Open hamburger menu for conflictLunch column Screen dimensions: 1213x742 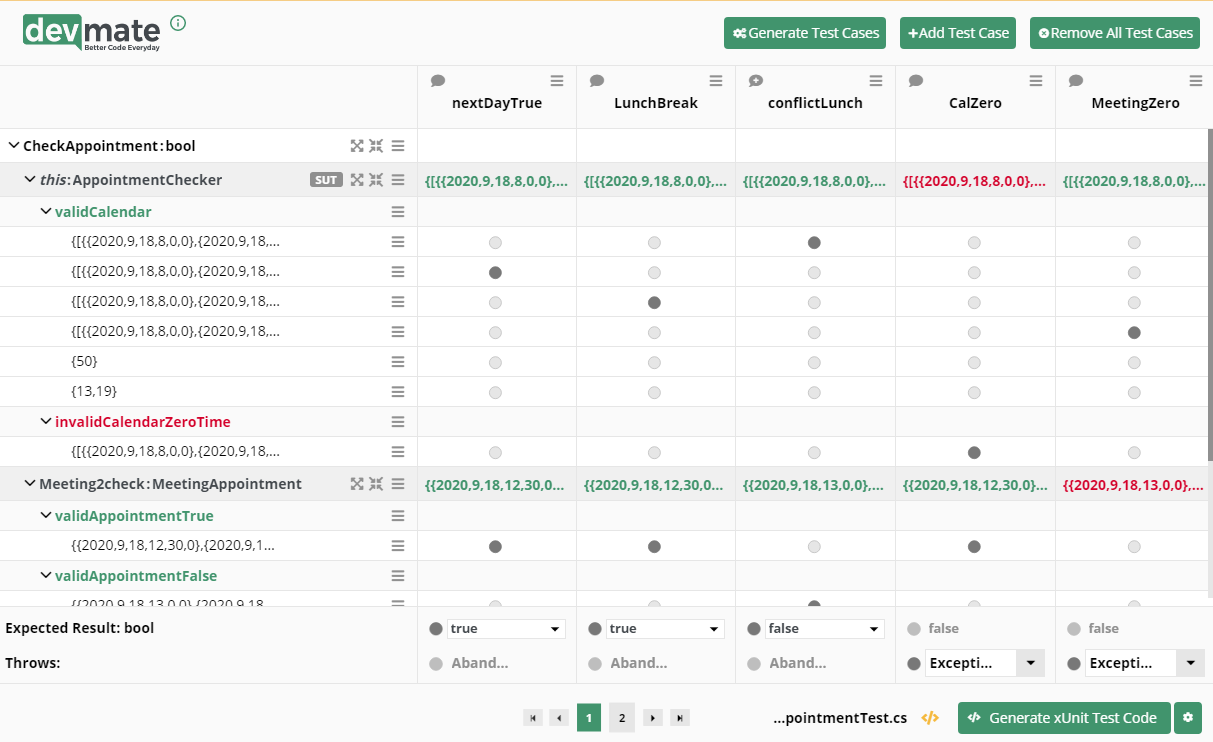876,81
